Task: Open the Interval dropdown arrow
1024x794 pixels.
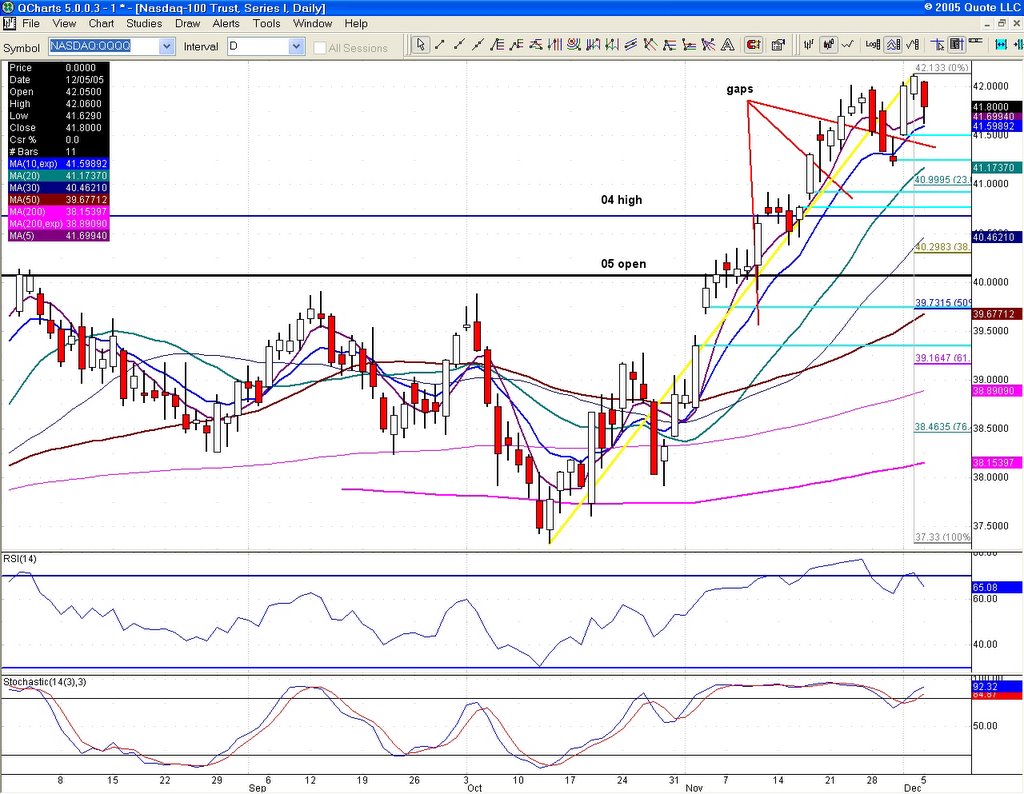Action: click(296, 46)
